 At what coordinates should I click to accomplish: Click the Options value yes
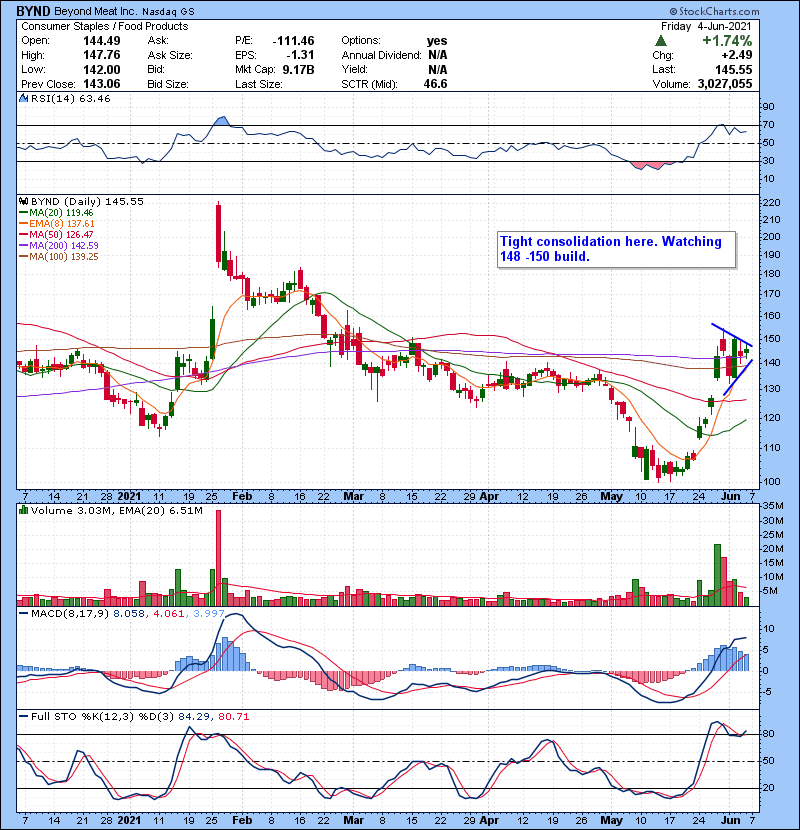coord(437,41)
